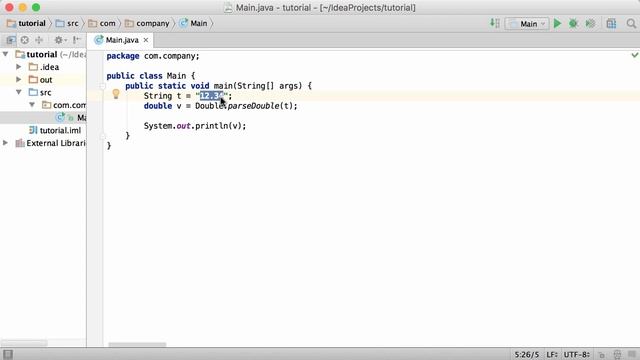The image size is (640, 360).
Task: Click the macOS green fullscreen button
Action: coord(36,7)
